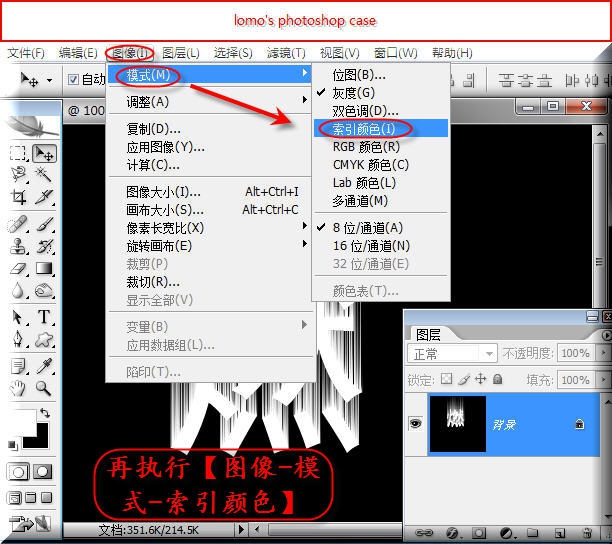The height and width of the screenshot is (544, 612).
Task: Select the Healing Brush tool
Action: click(x=18, y=224)
